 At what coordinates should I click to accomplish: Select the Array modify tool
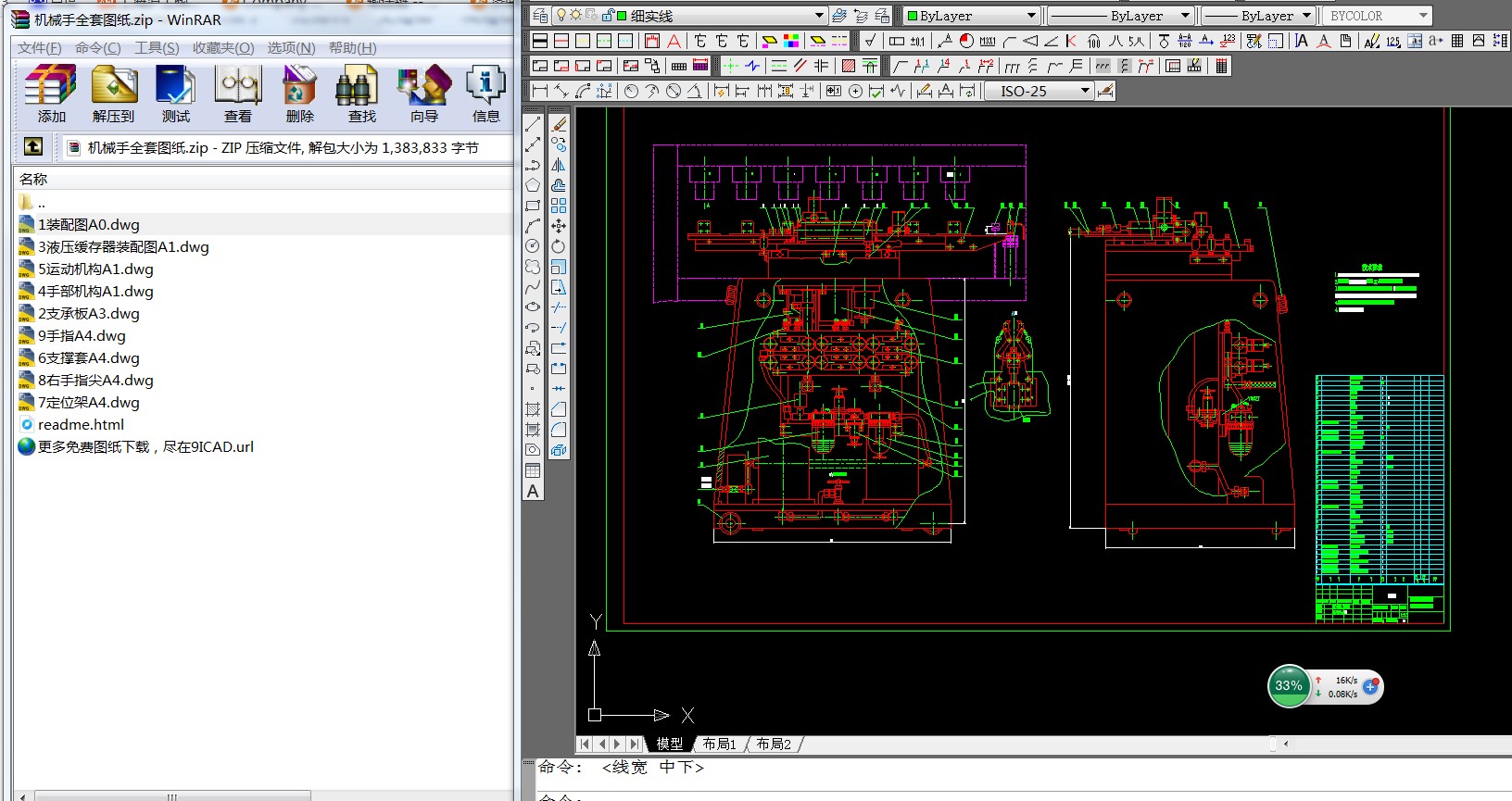559,206
